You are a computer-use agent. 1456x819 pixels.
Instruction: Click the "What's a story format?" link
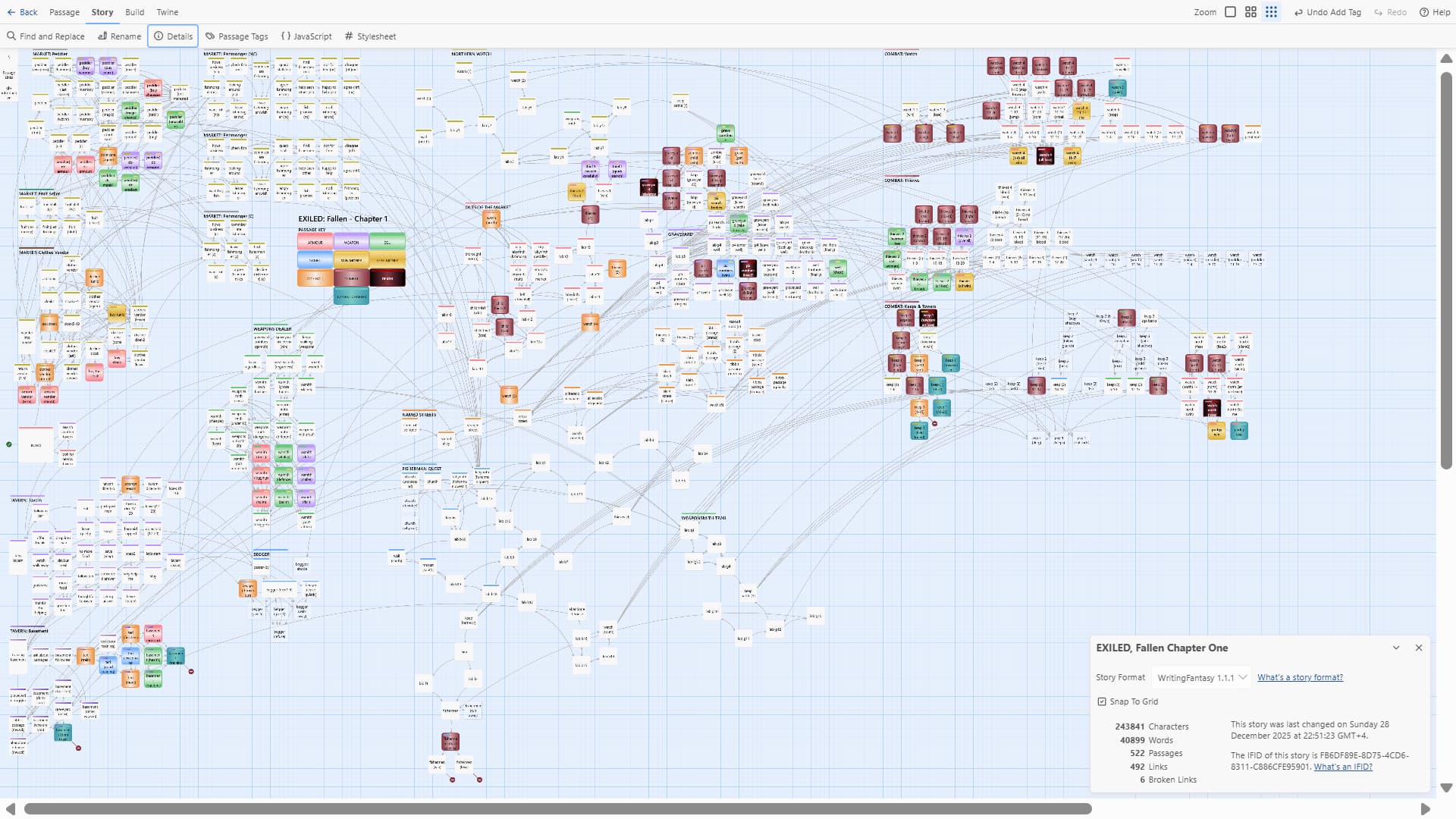pos(1300,678)
